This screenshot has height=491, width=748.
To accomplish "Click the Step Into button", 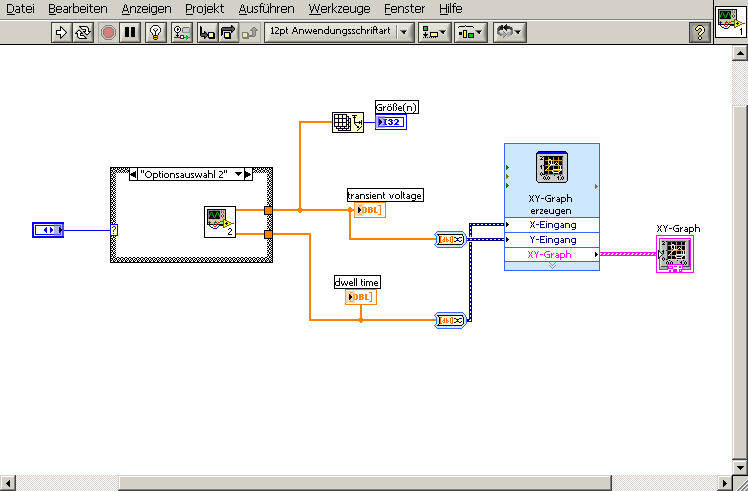I will click(208, 32).
